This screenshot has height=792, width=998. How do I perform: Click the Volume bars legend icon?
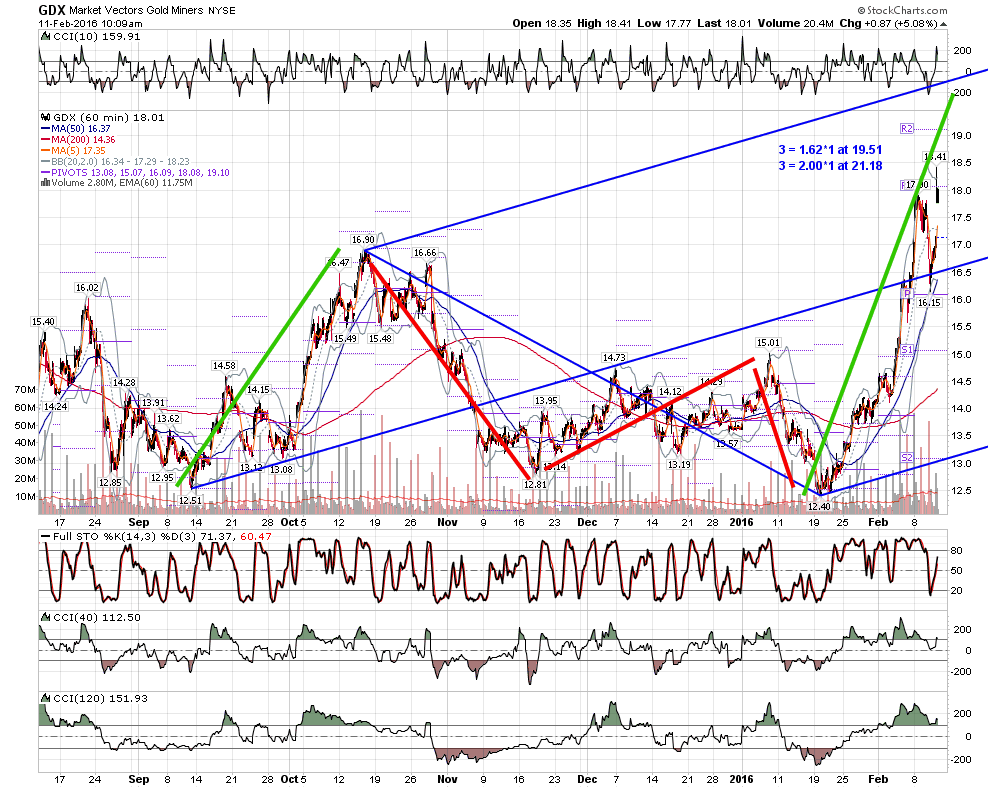(x=45, y=183)
